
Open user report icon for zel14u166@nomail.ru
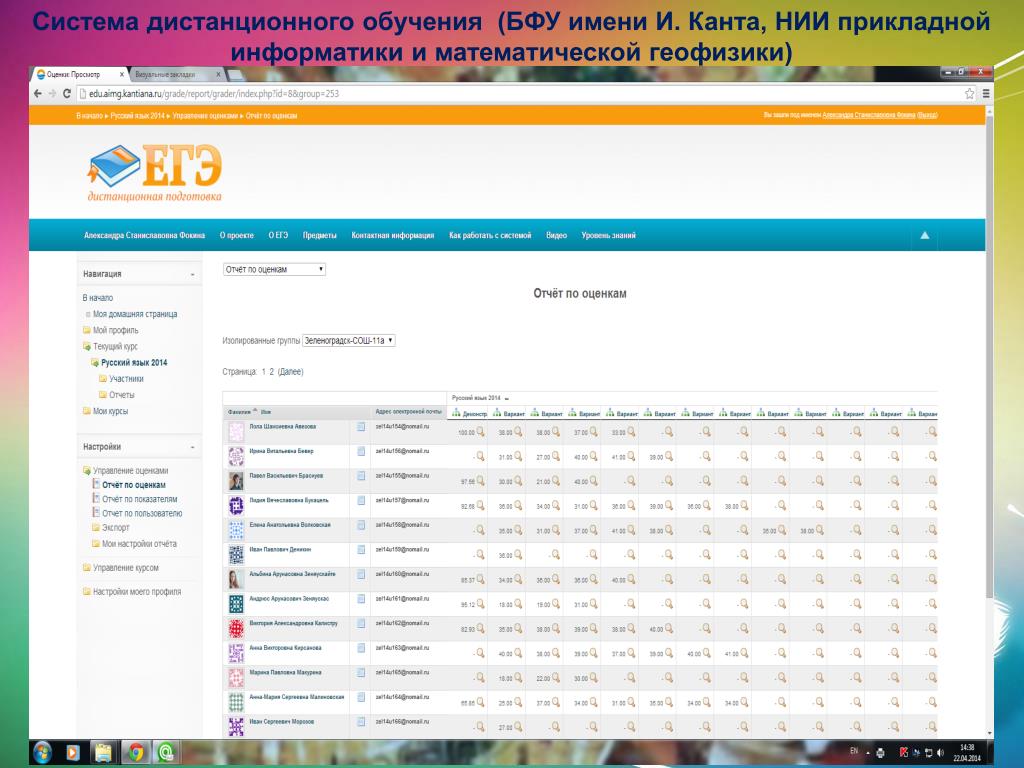[361, 722]
